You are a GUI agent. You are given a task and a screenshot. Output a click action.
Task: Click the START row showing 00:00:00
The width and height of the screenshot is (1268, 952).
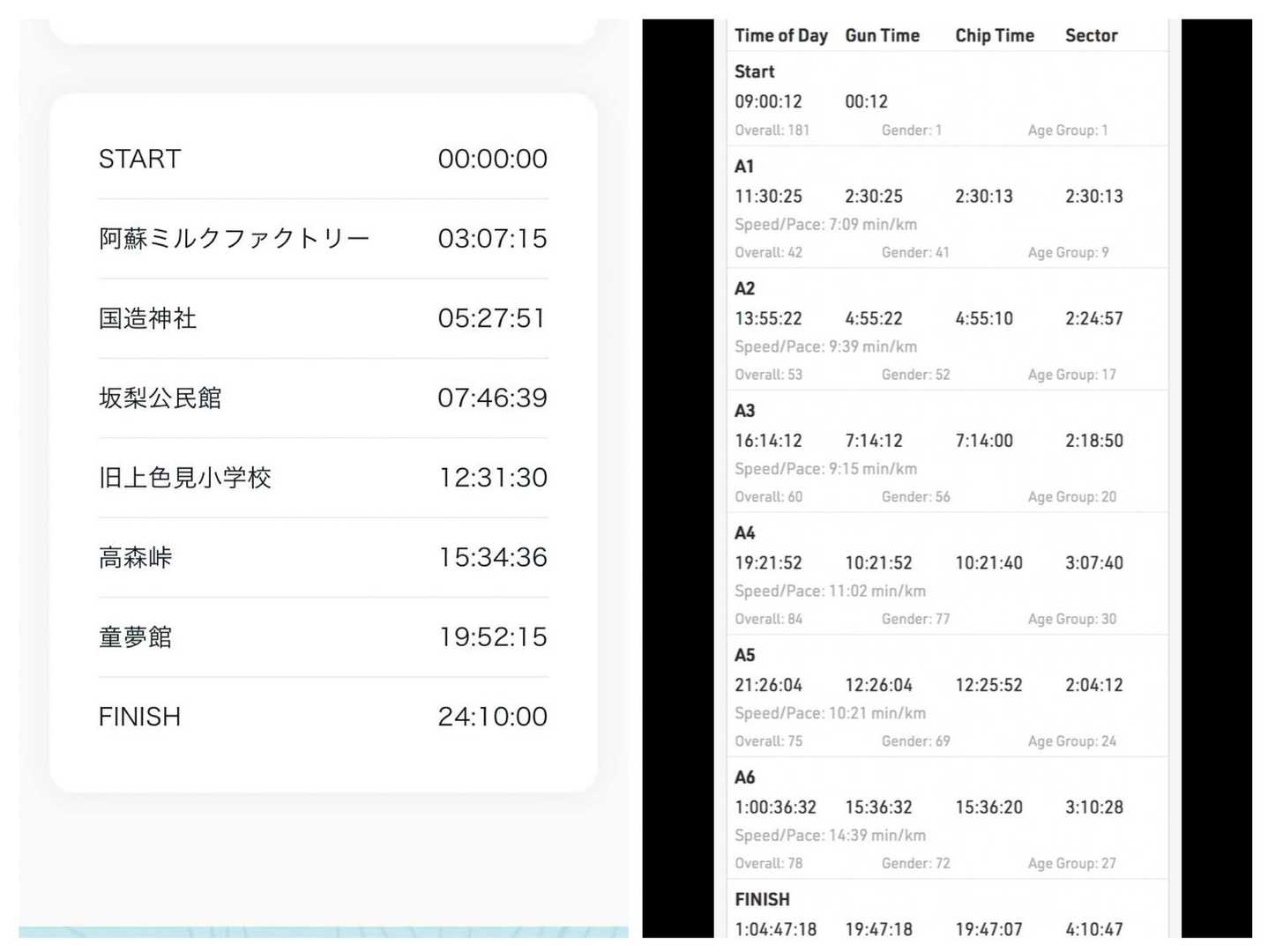point(323,160)
